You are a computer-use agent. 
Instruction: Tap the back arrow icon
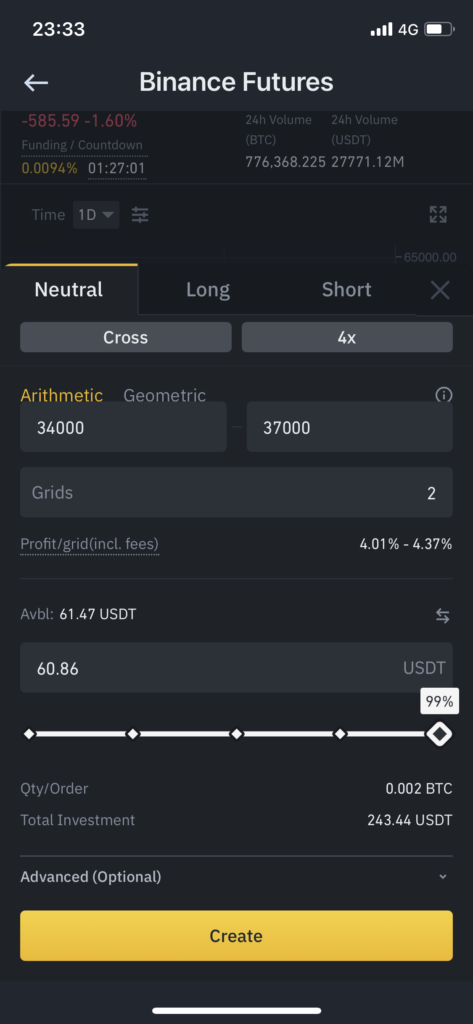point(36,82)
